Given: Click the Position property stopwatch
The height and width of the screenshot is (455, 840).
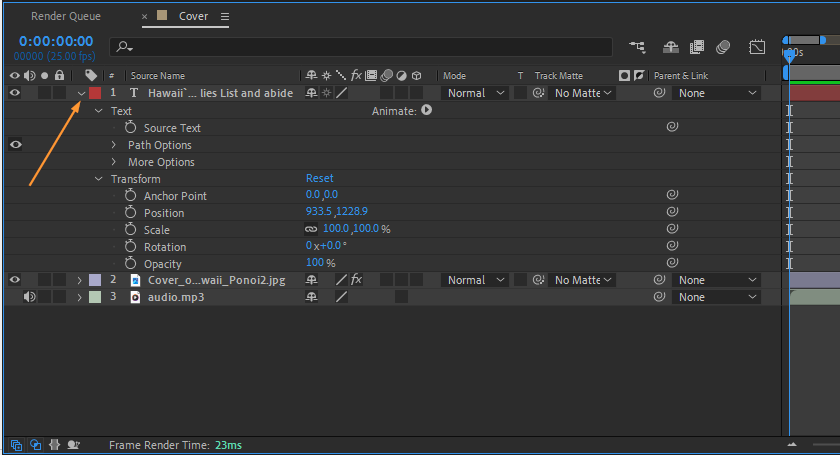Looking at the screenshot, I should click(130, 213).
